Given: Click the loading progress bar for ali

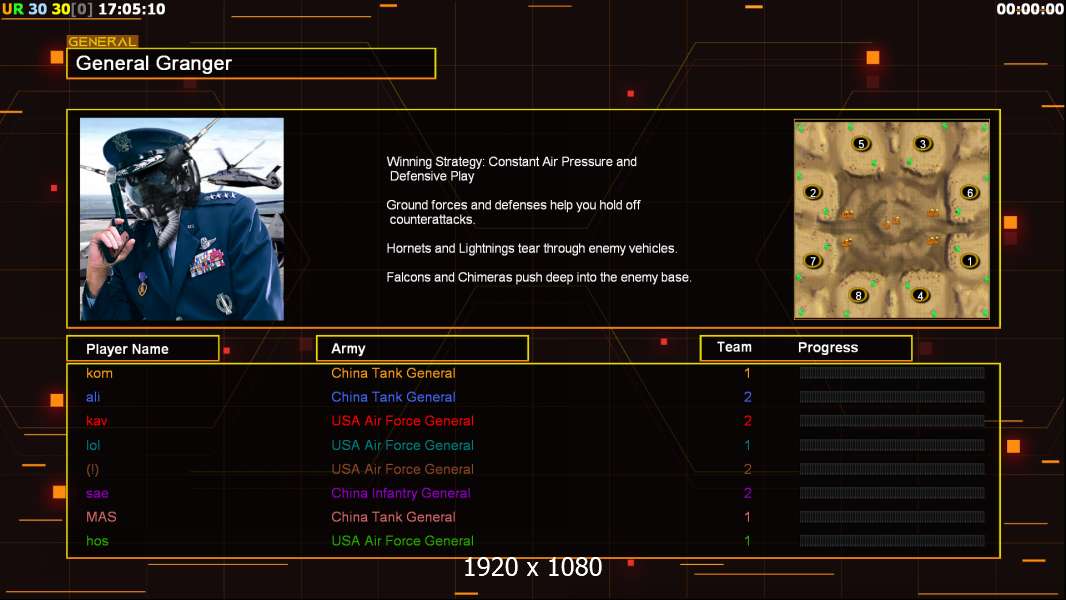Looking at the screenshot, I should 892,397.
